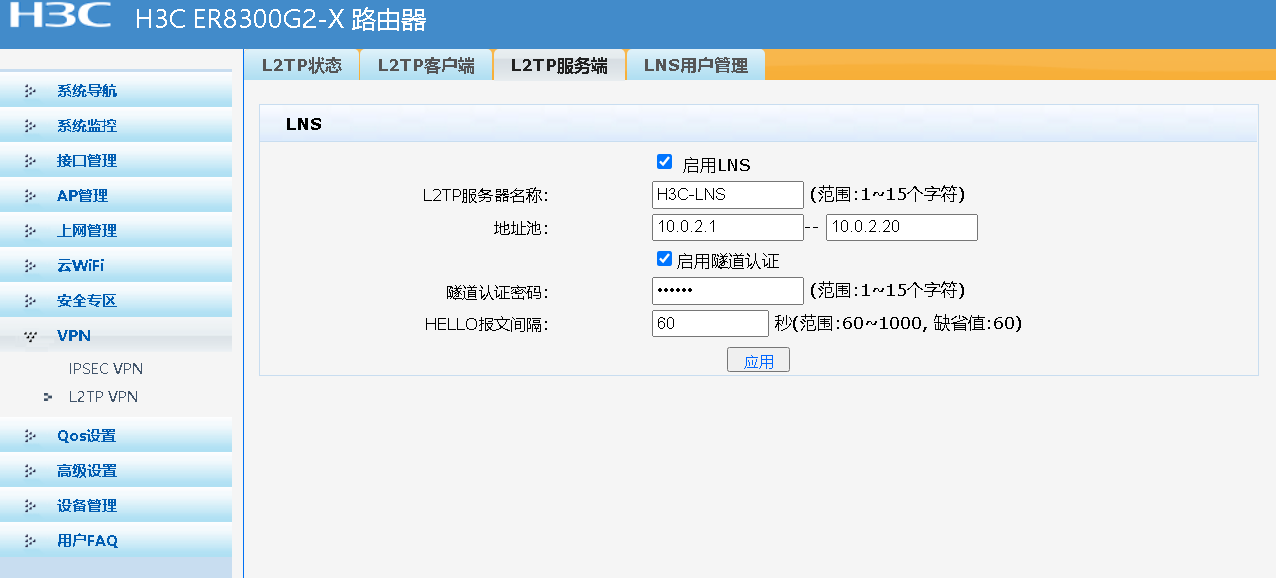Collapse the VPN menu

[116, 336]
